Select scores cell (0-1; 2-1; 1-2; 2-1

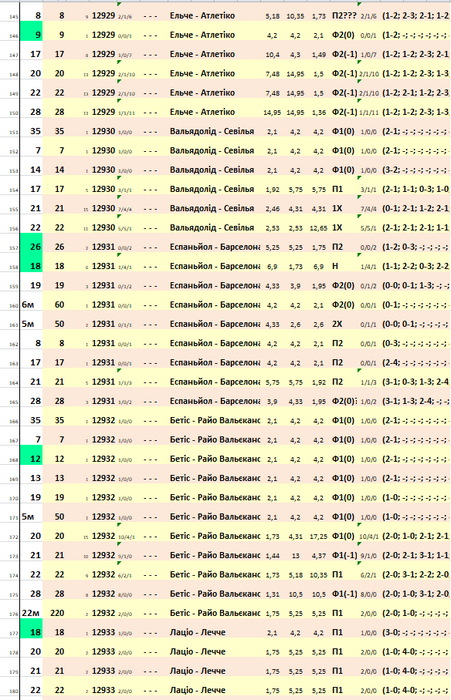tap(415, 208)
